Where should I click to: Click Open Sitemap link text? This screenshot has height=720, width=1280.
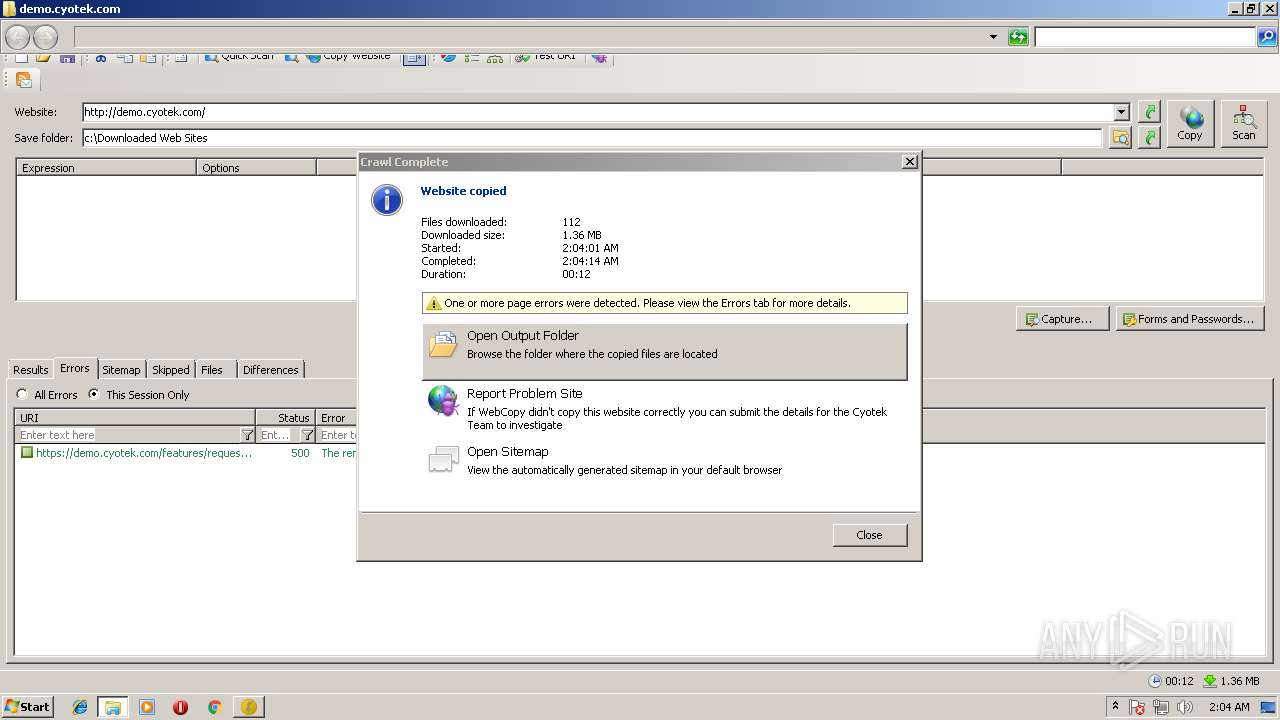coord(508,452)
